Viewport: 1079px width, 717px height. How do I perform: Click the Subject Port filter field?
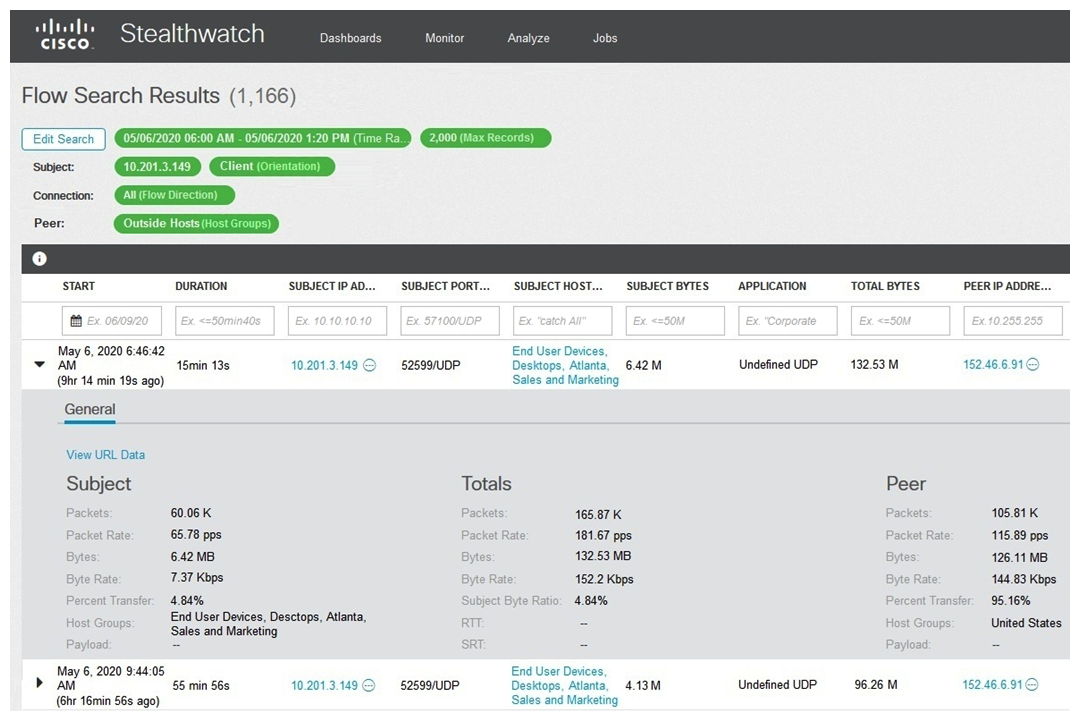450,321
